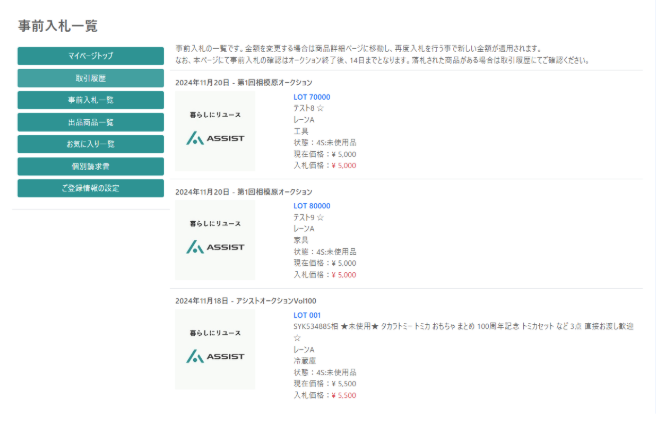Open 個別請求書 sidebar button
The image size is (658, 423).
pyautogui.click(x=91, y=166)
